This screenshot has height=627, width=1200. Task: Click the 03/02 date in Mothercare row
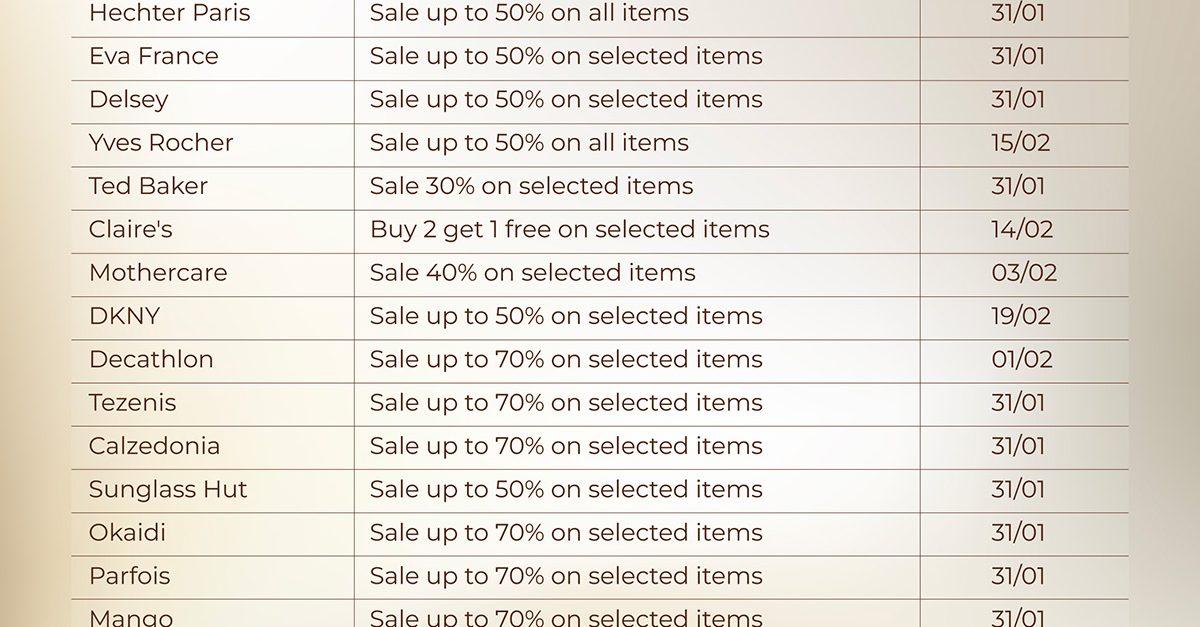pos(1023,273)
